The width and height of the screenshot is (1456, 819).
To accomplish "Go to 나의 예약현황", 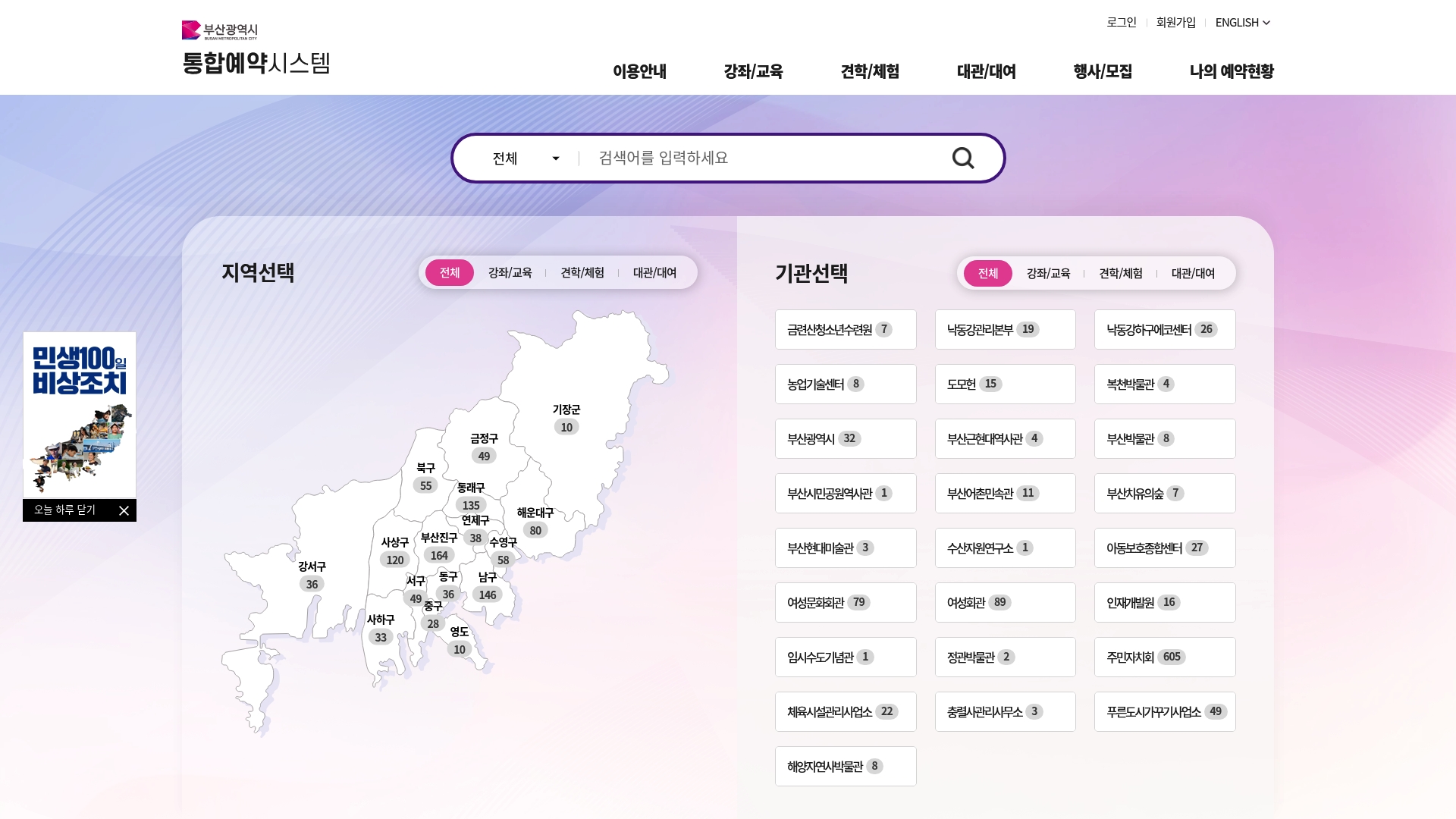I will click(1232, 71).
